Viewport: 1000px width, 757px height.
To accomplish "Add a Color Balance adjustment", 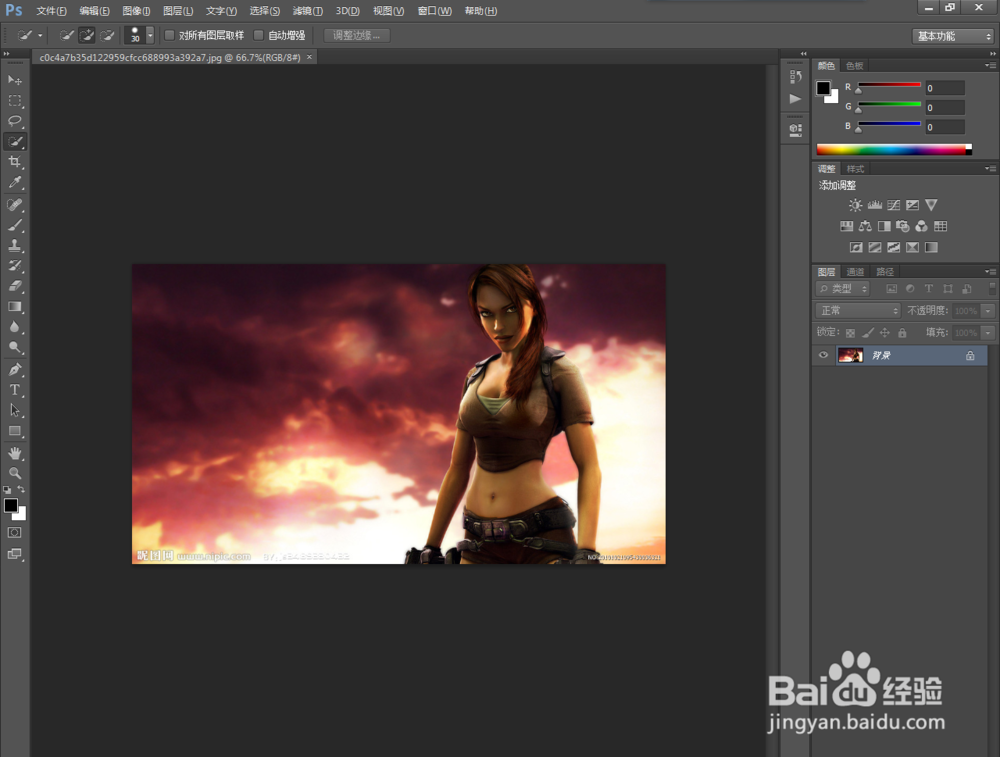I will (x=865, y=226).
